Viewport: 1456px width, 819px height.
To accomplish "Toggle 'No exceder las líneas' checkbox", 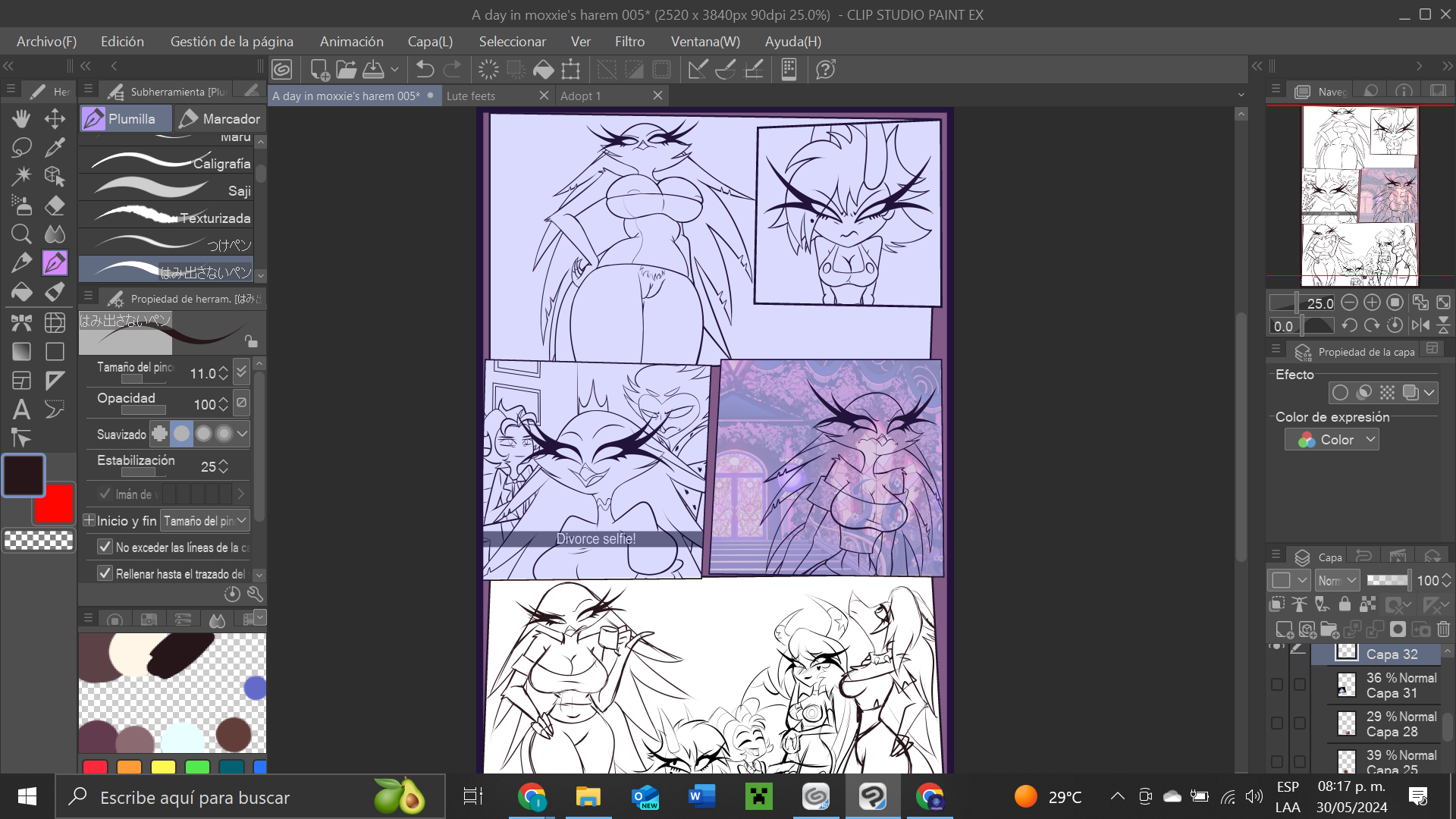I will tap(105, 547).
